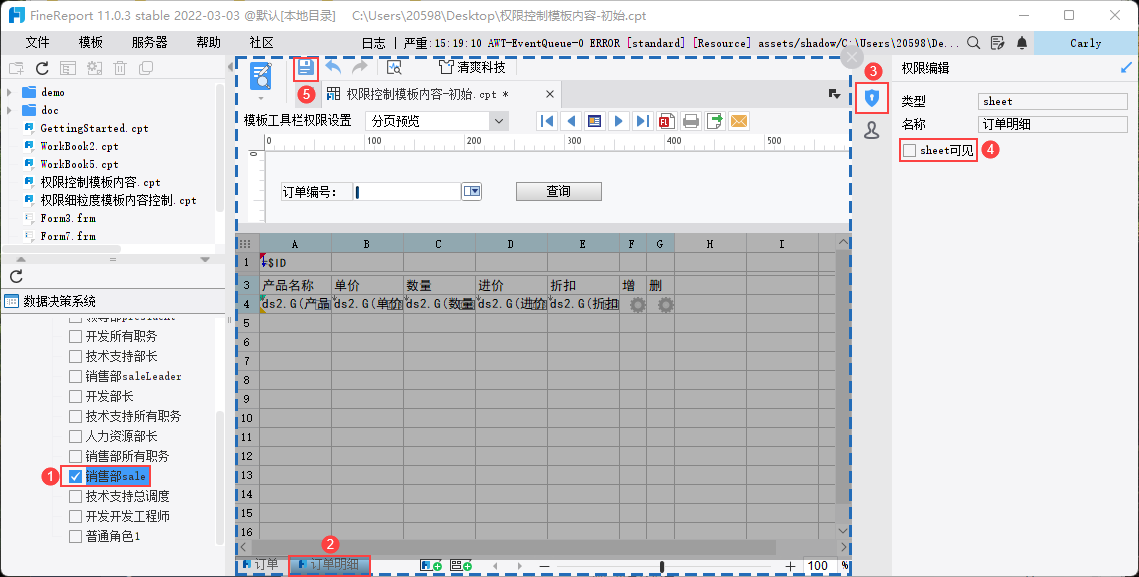Click the email envelope toolbar icon

[739, 121]
